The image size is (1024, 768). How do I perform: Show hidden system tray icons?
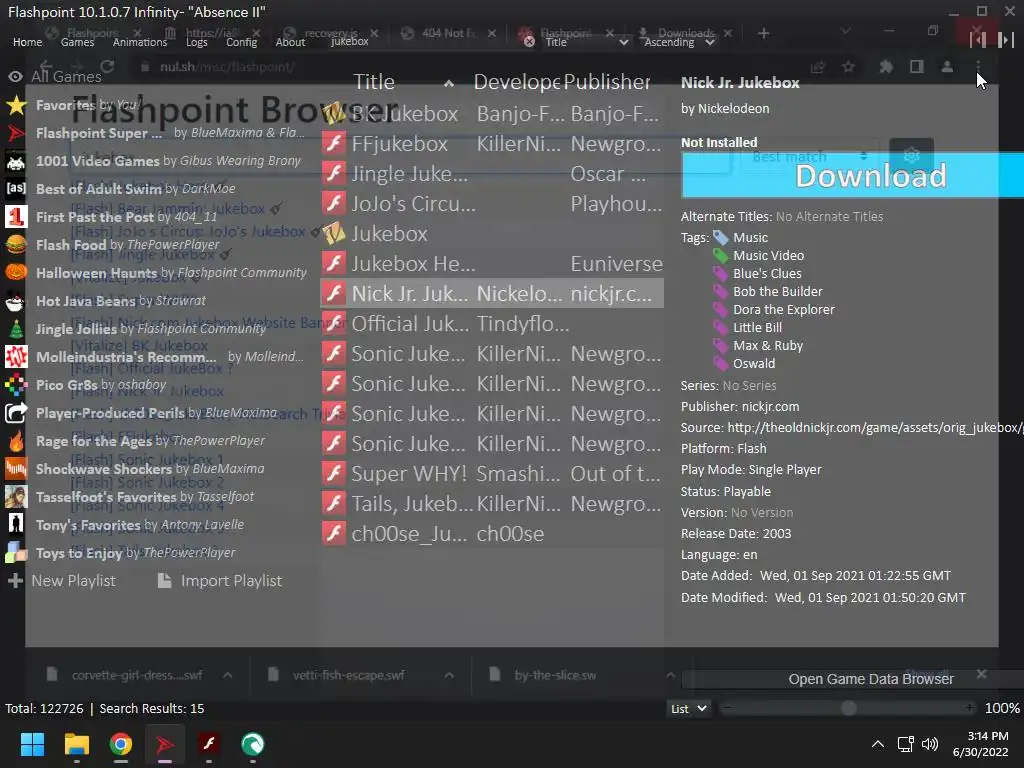point(878,744)
